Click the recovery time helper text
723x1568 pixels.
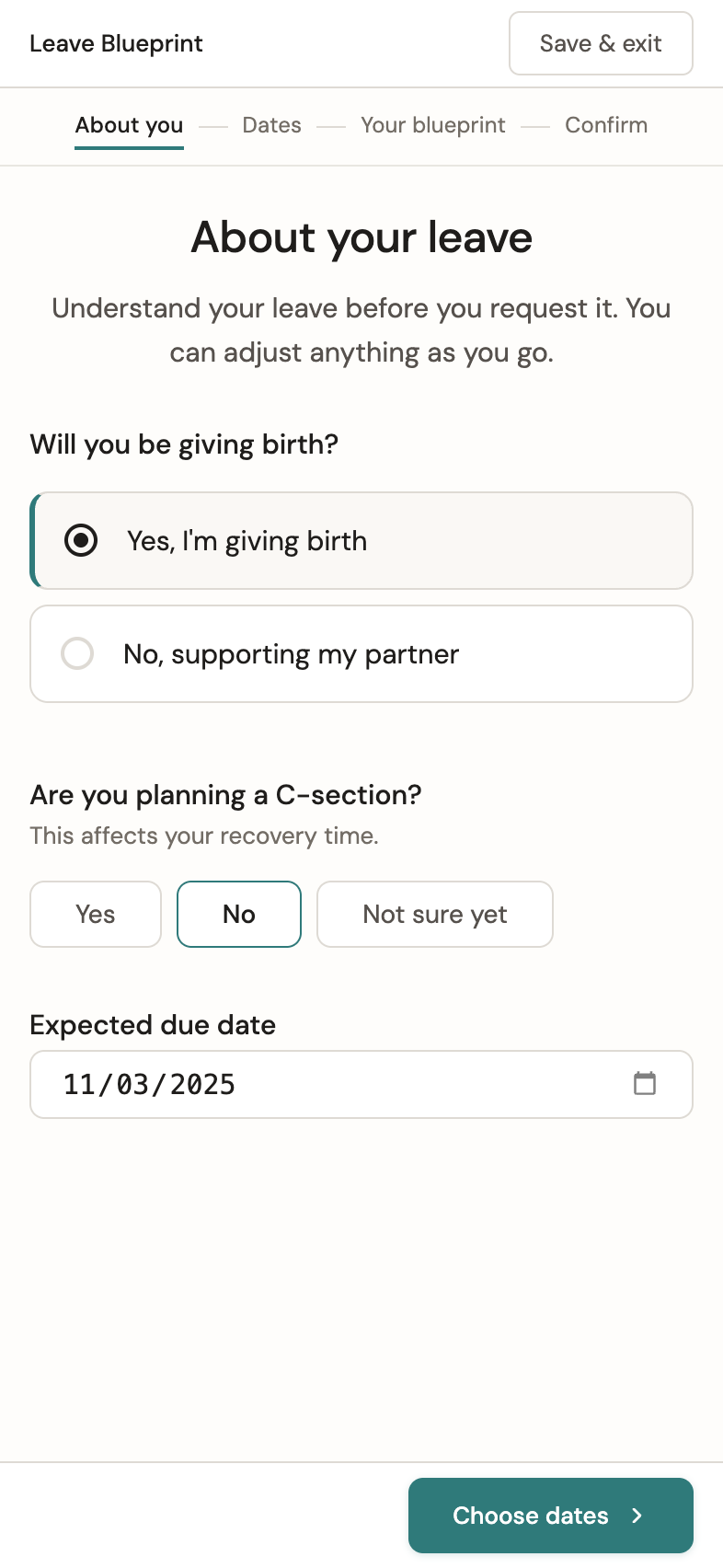(x=203, y=836)
